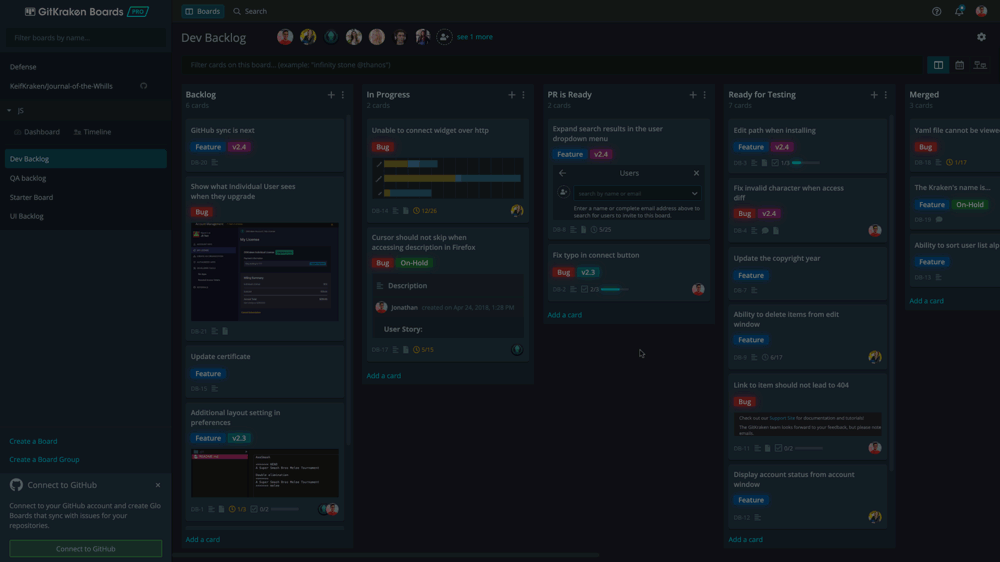Viewport: 1000px width, 562px height.
Task: Open Unable to connect widget over http card
Action: click(x=448, y=170)
